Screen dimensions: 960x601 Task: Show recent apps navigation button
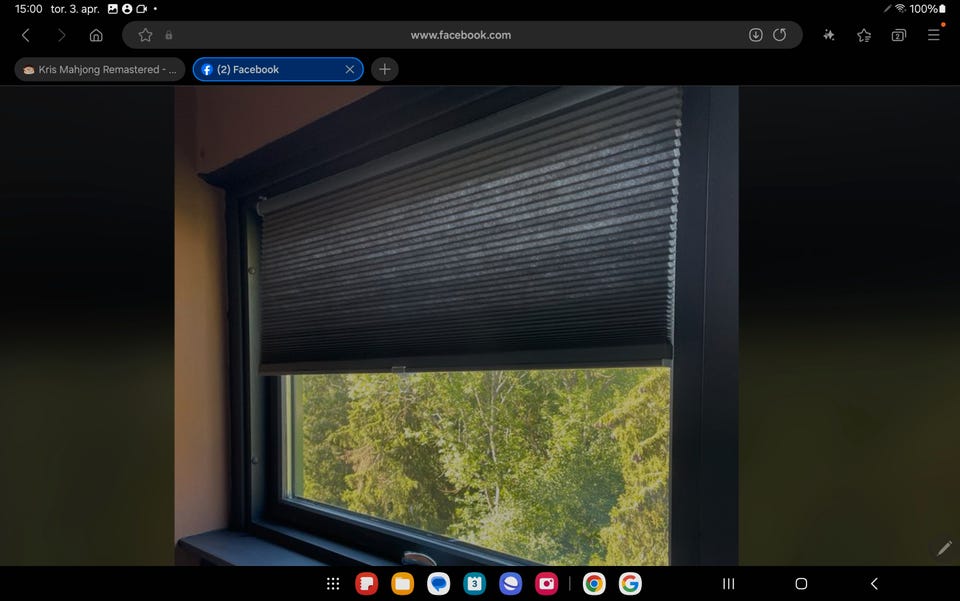click(x=729, y=584)
